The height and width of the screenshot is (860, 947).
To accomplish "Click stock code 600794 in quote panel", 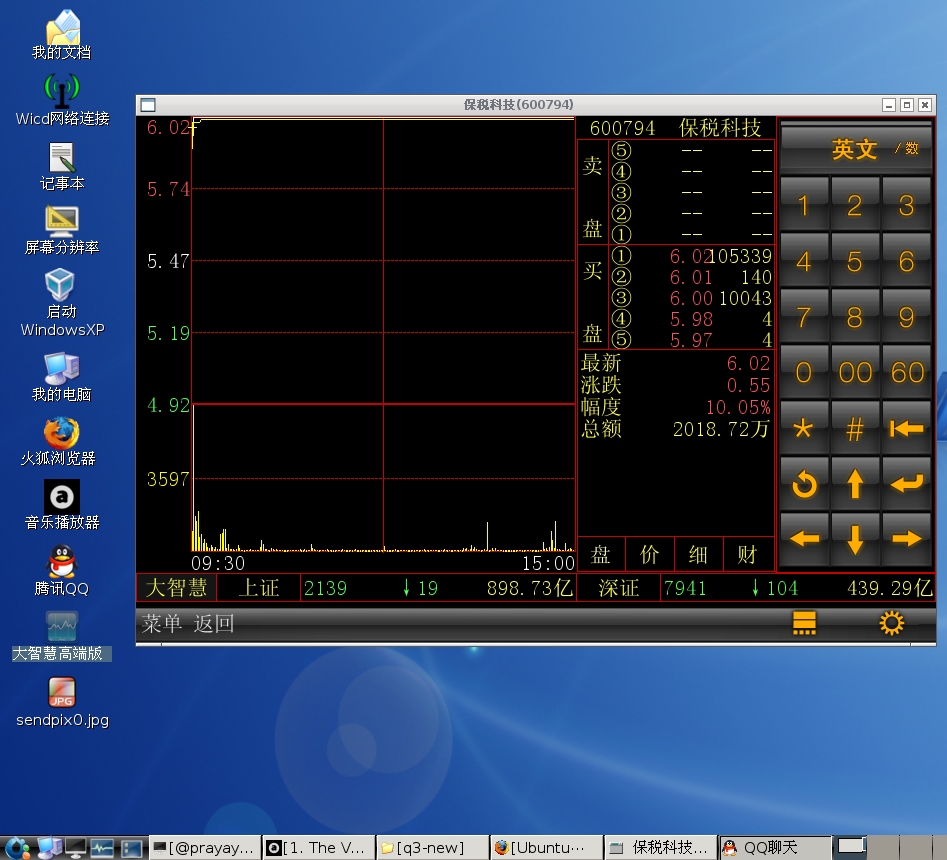I will [x=622, y=128].
